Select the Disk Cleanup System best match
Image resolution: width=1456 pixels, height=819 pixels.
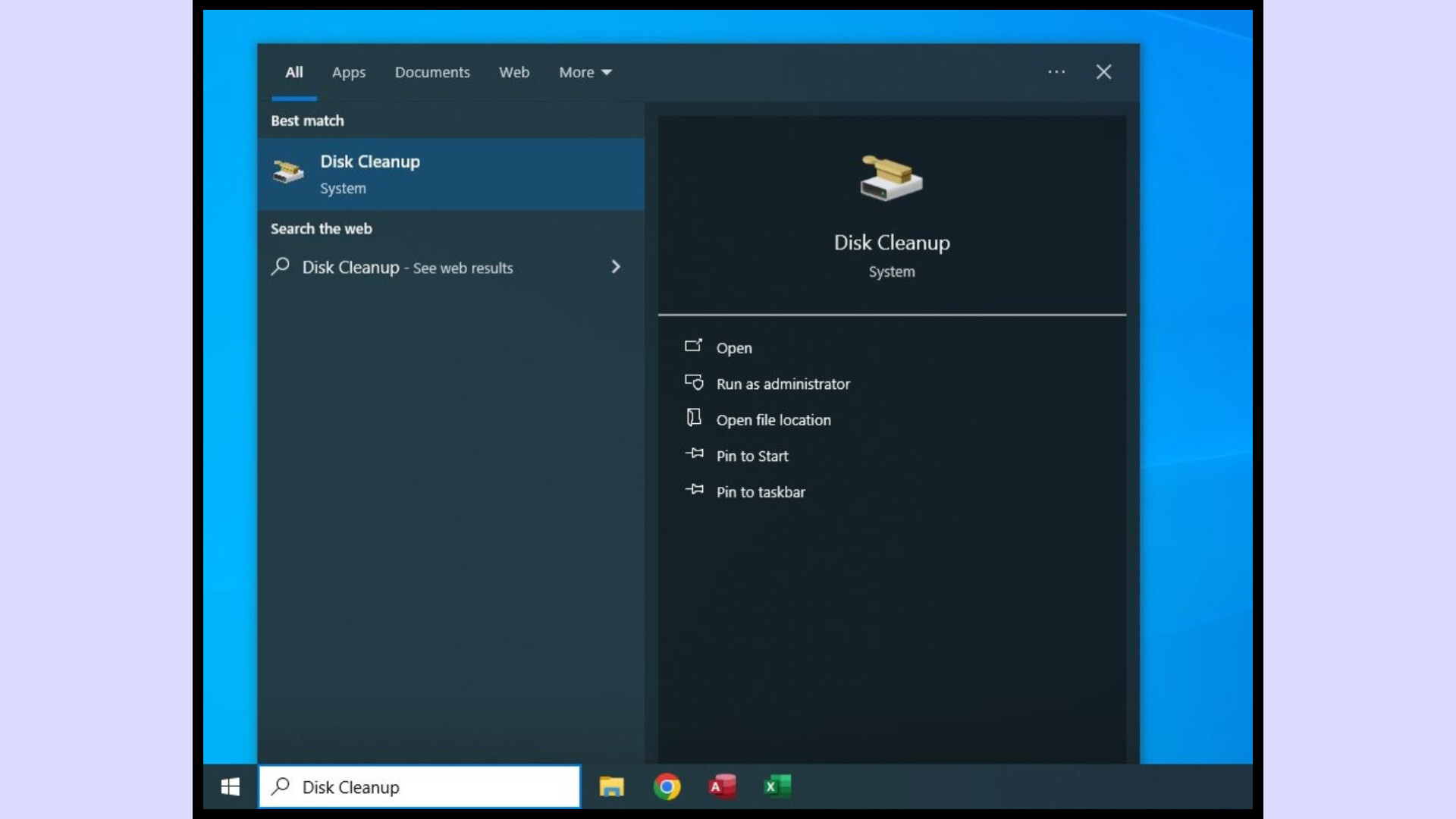451,174
